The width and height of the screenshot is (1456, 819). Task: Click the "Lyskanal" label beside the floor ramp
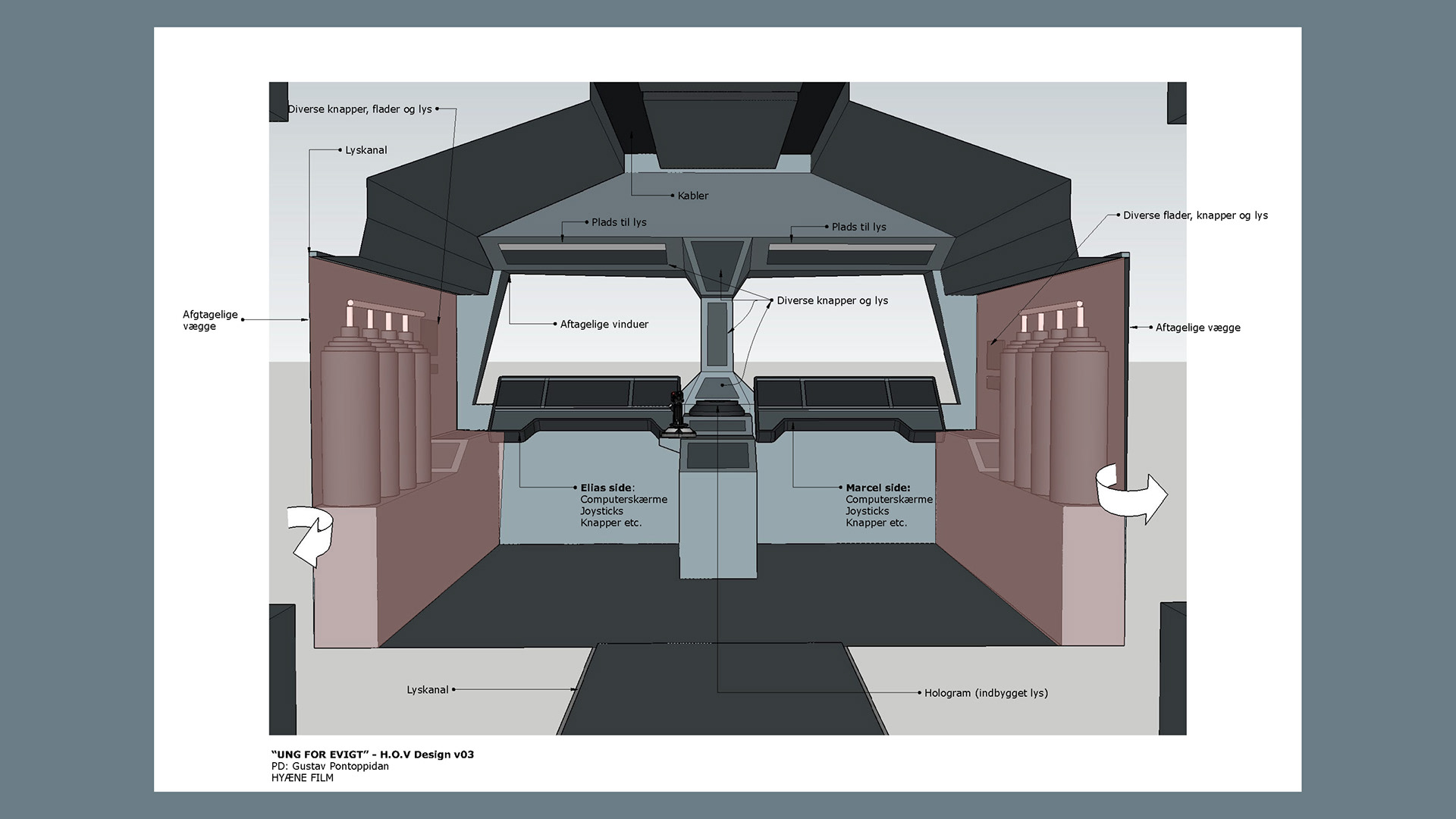(427, 690)
